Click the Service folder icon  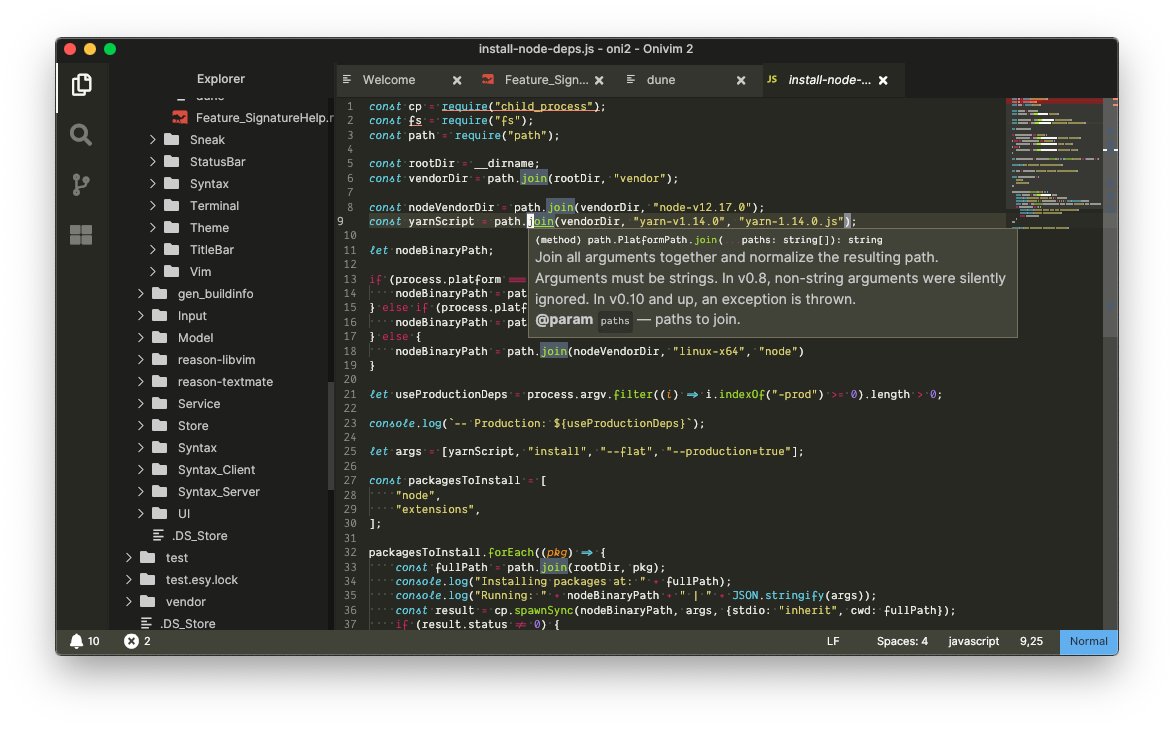159,404
